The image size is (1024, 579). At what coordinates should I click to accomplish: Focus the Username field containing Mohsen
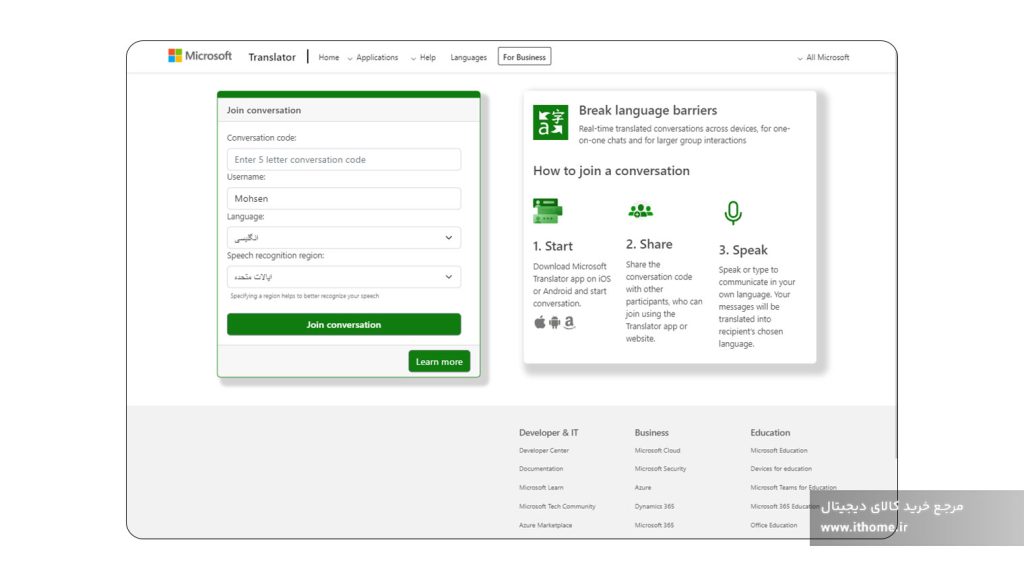tap(344, 198)
